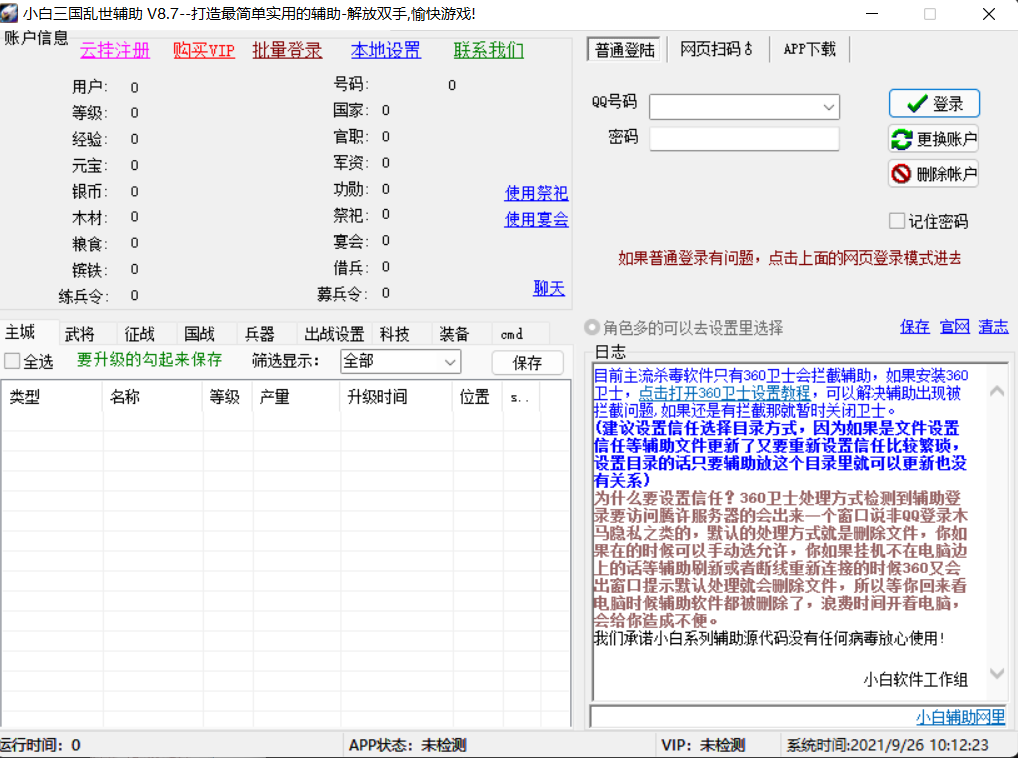Click the 更换账户 switch account refresh icon
Viewport: 1018px width, 758px height.
coord(902,139)
